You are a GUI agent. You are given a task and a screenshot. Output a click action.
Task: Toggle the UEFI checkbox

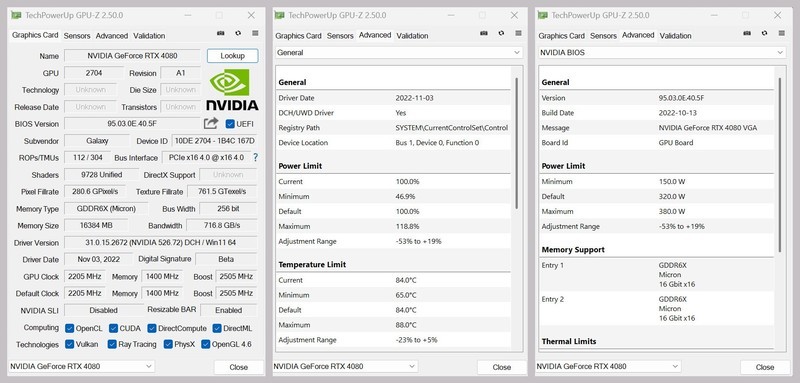230,124
